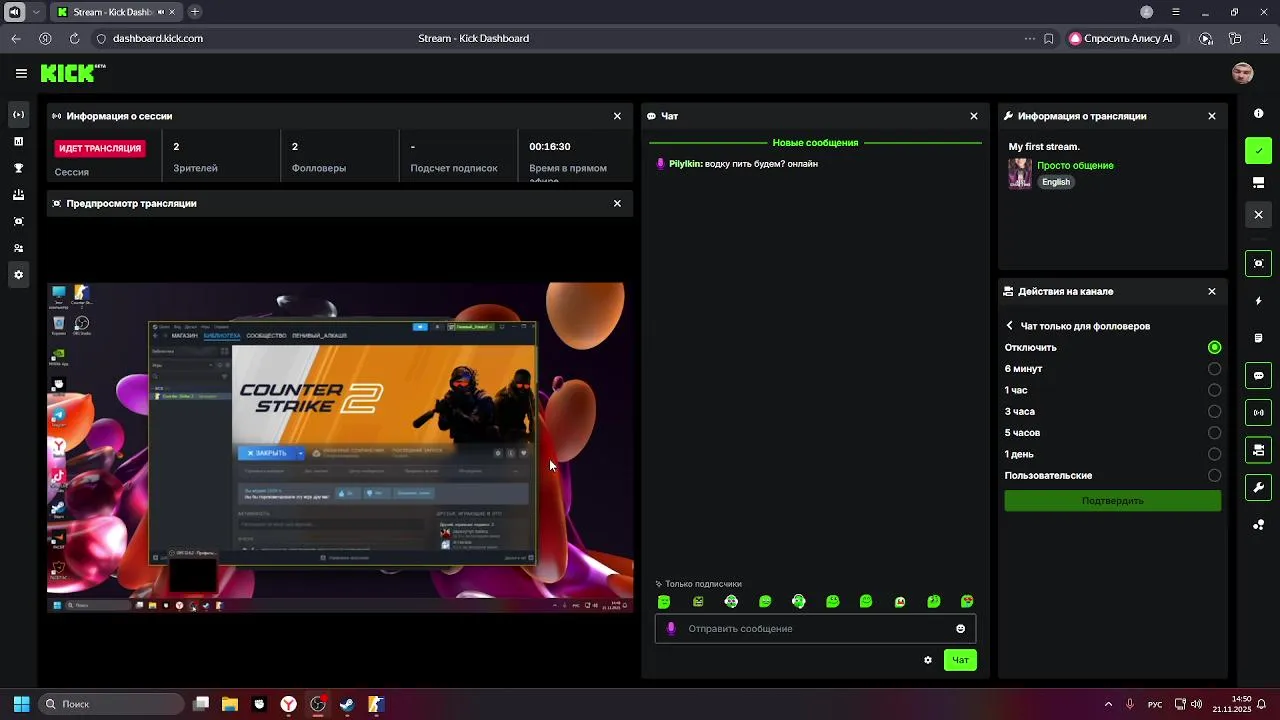Click the three-dots cluster icon in right toolbar
Image resolution: width=1280 pixels, height=720 pixels.
pos(1258,525)
